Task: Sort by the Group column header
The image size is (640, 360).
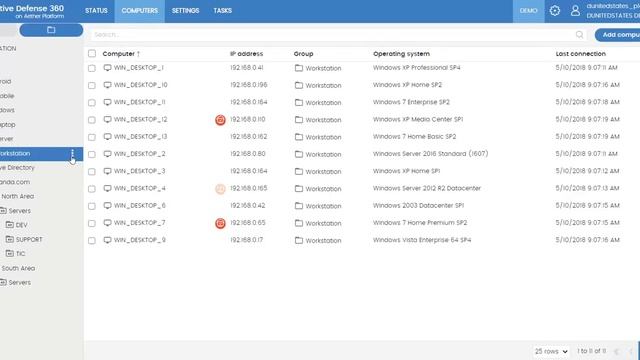Action: tap(303, 54)
